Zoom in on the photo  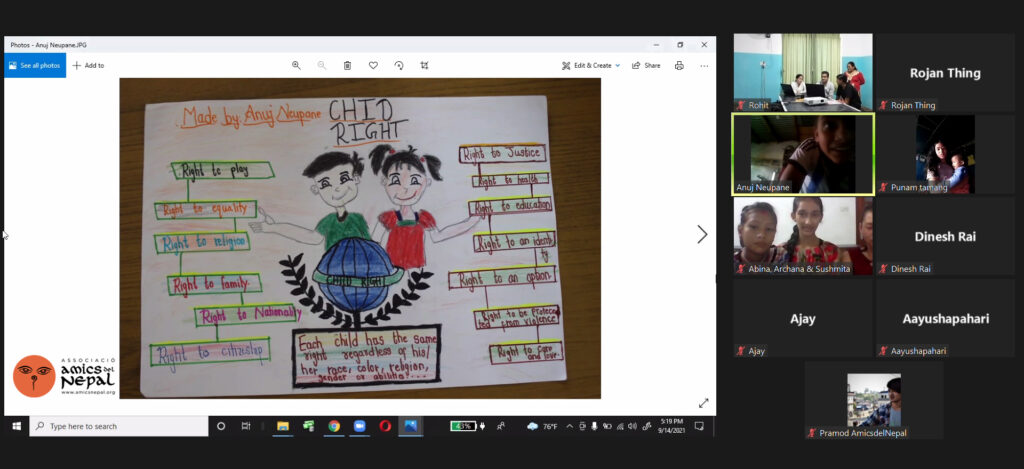click(x=296, y=65)
